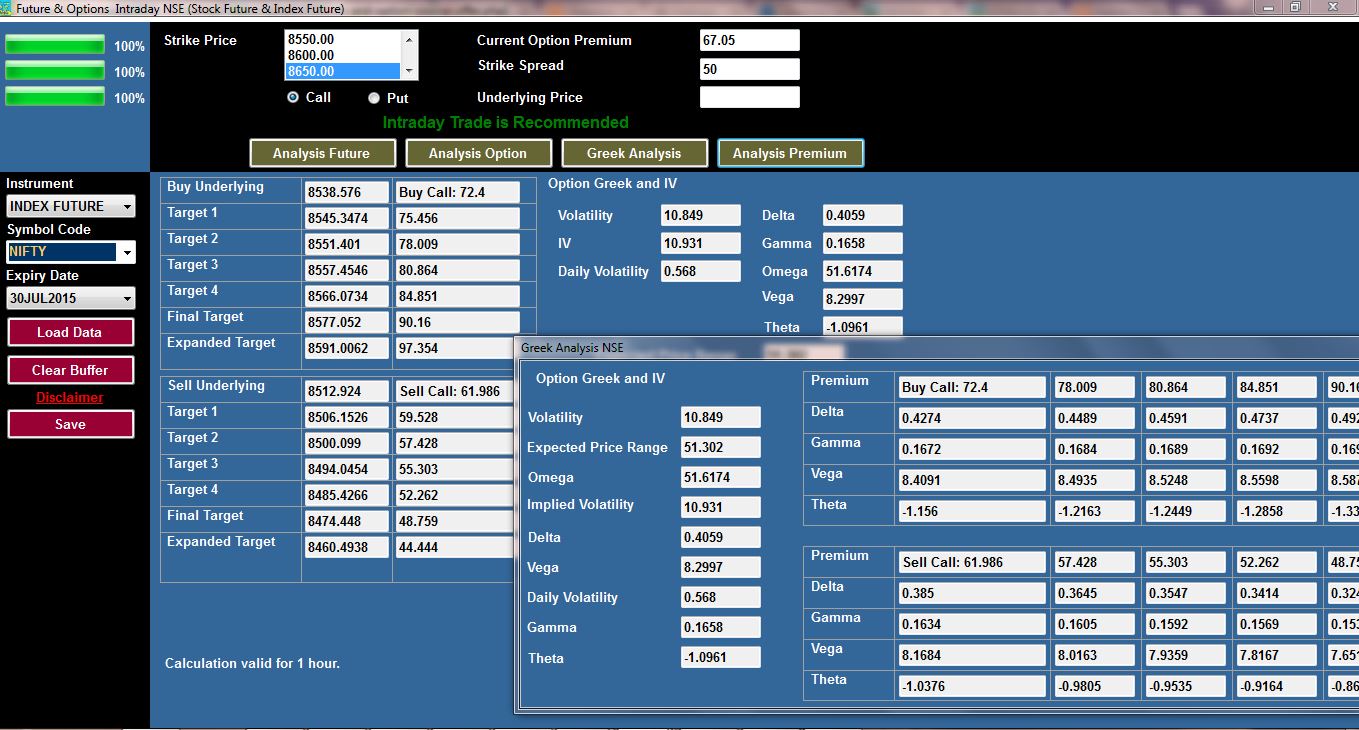Click the Load Data button
This screenshot has height=730, width=1359.
click(70, 333)
